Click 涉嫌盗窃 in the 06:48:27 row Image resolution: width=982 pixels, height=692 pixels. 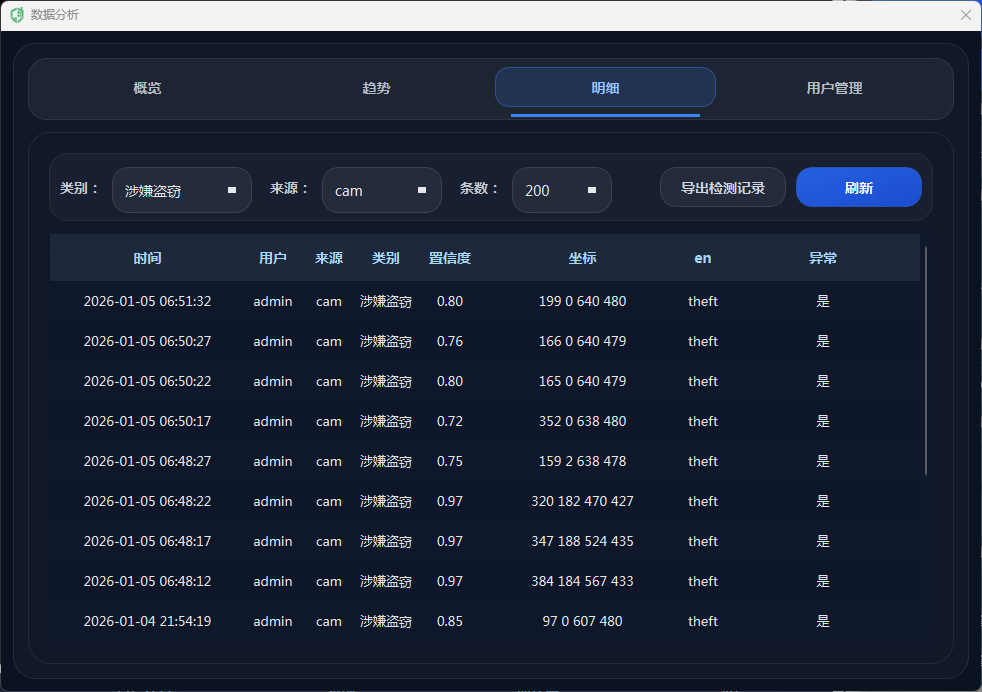[x=386, y=462]
